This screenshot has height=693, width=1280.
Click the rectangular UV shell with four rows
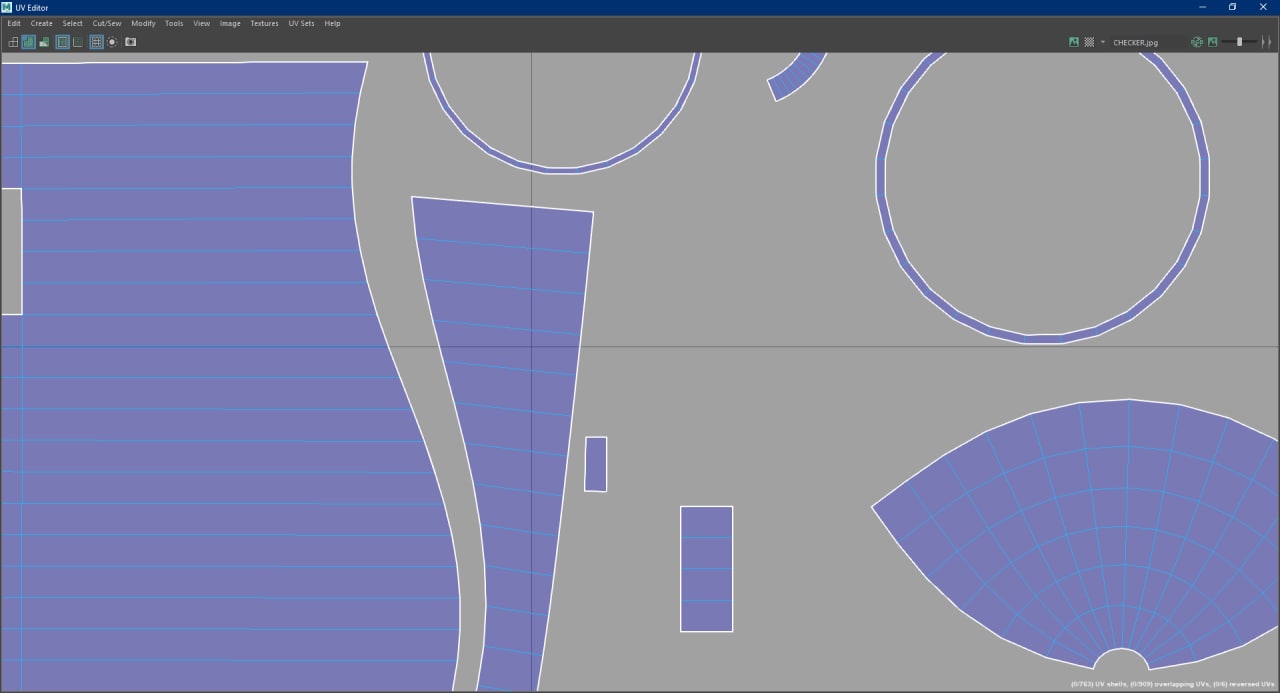[x=707, y=569]
